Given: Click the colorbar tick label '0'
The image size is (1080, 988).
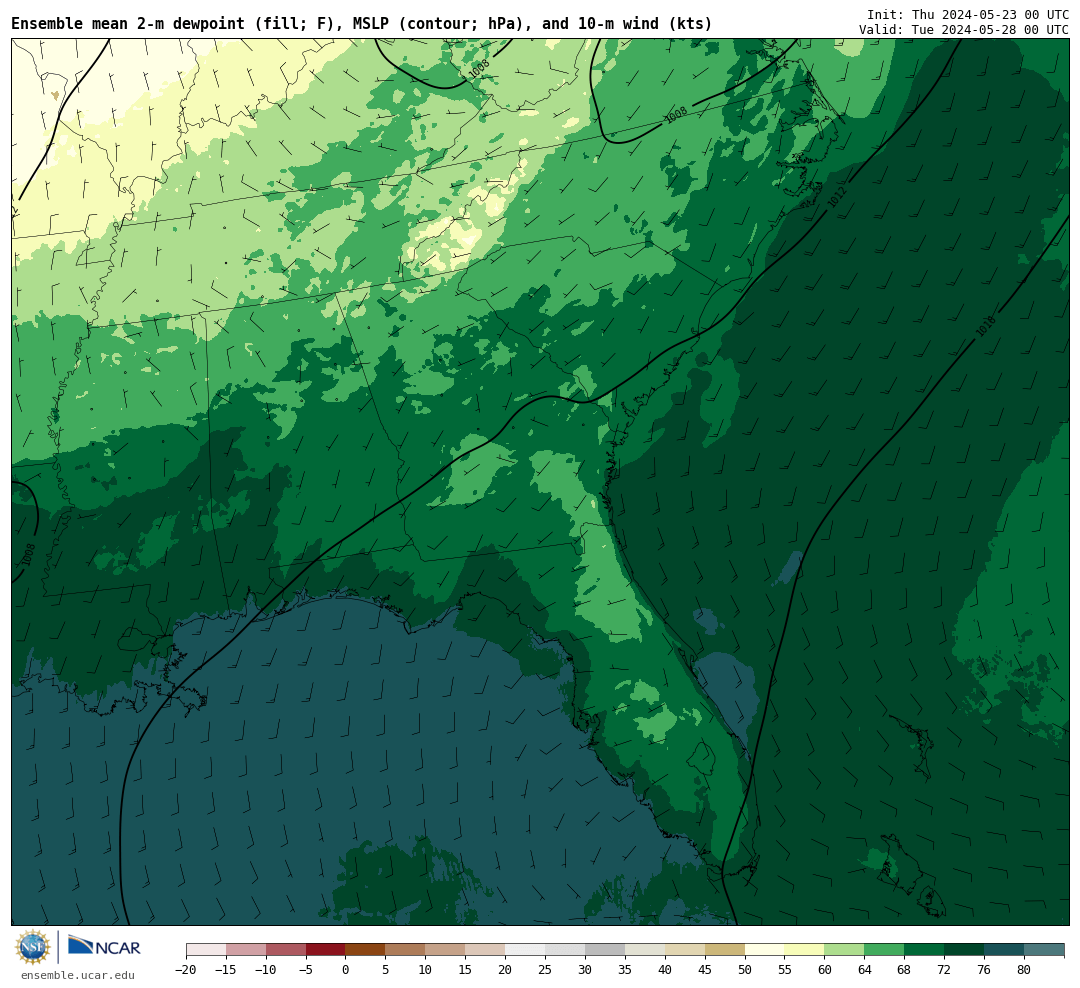Looking at the screenshot, I should click(x=345, y=970).
